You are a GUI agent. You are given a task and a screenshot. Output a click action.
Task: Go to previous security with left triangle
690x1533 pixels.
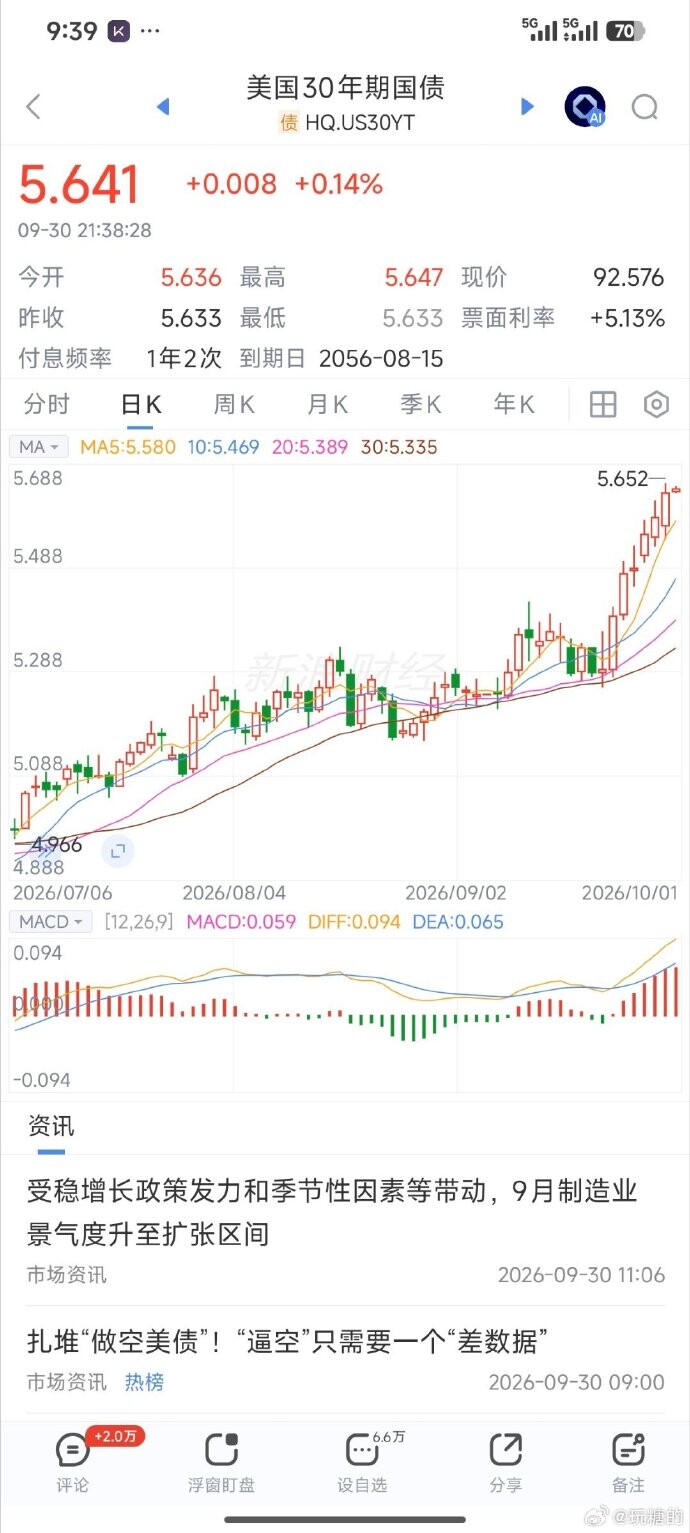(163, 106)
